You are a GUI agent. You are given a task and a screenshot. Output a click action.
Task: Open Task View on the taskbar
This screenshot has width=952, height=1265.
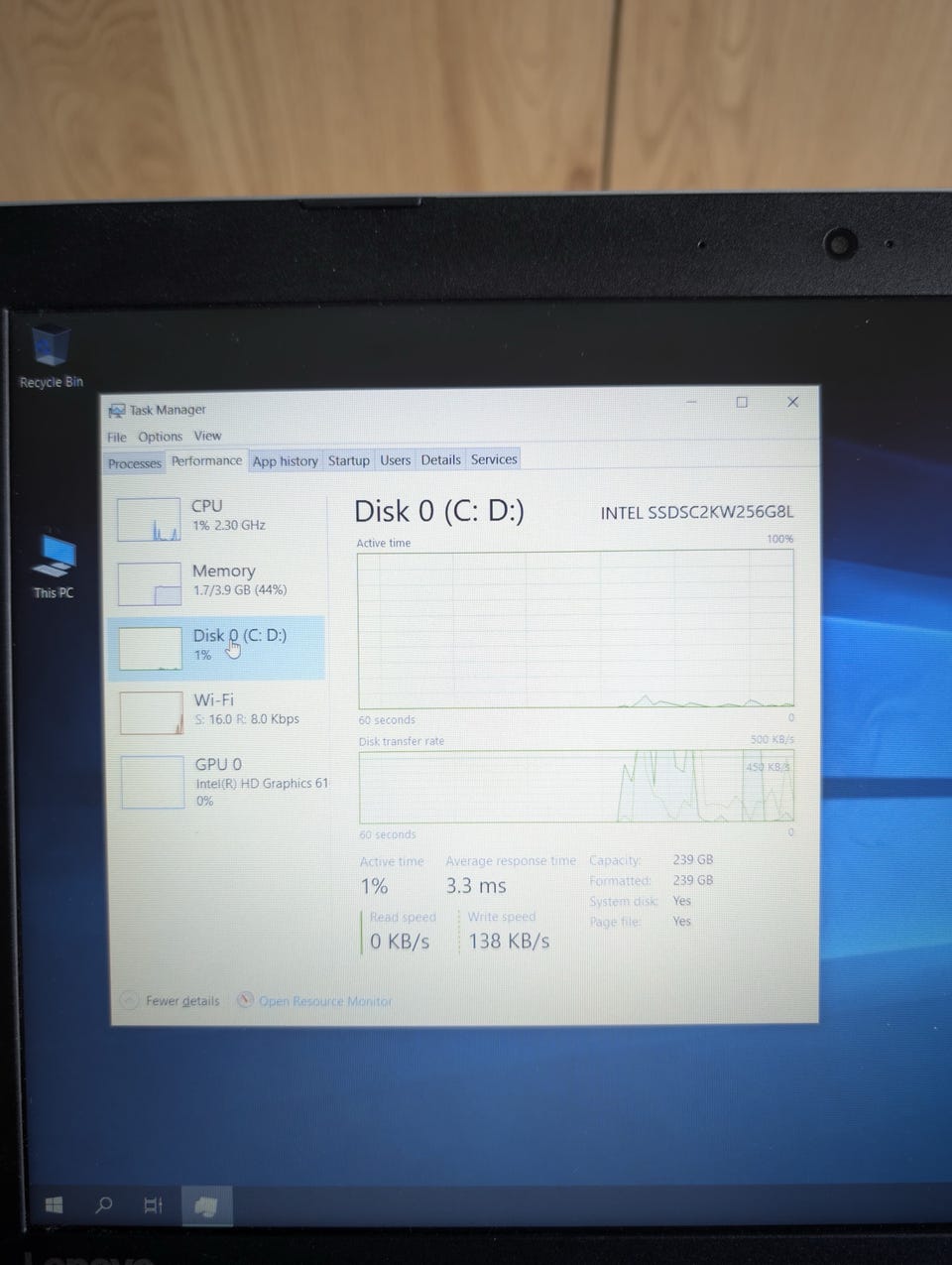(x=153, y=1205)
